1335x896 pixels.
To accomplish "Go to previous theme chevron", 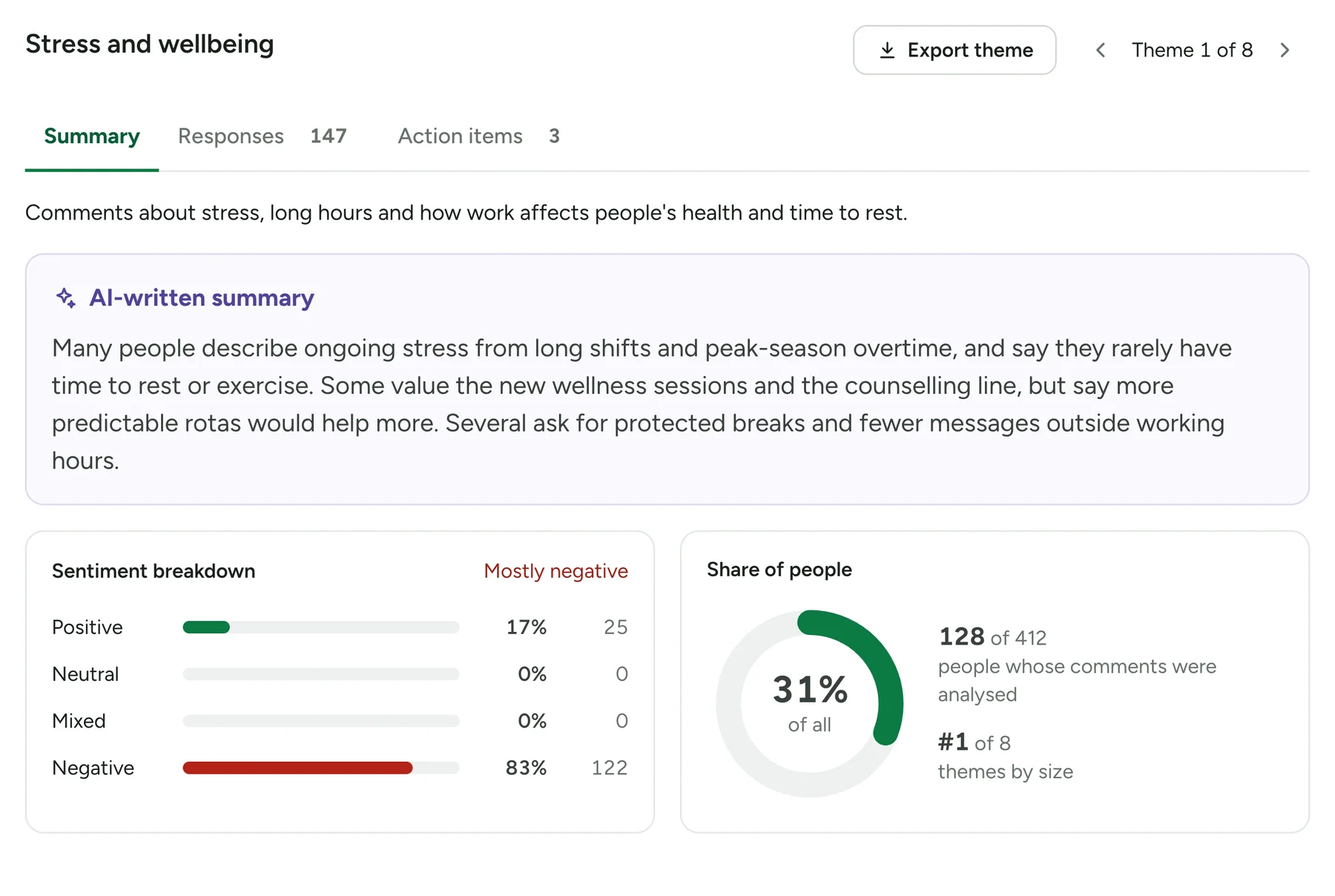I will (1101, 50).
